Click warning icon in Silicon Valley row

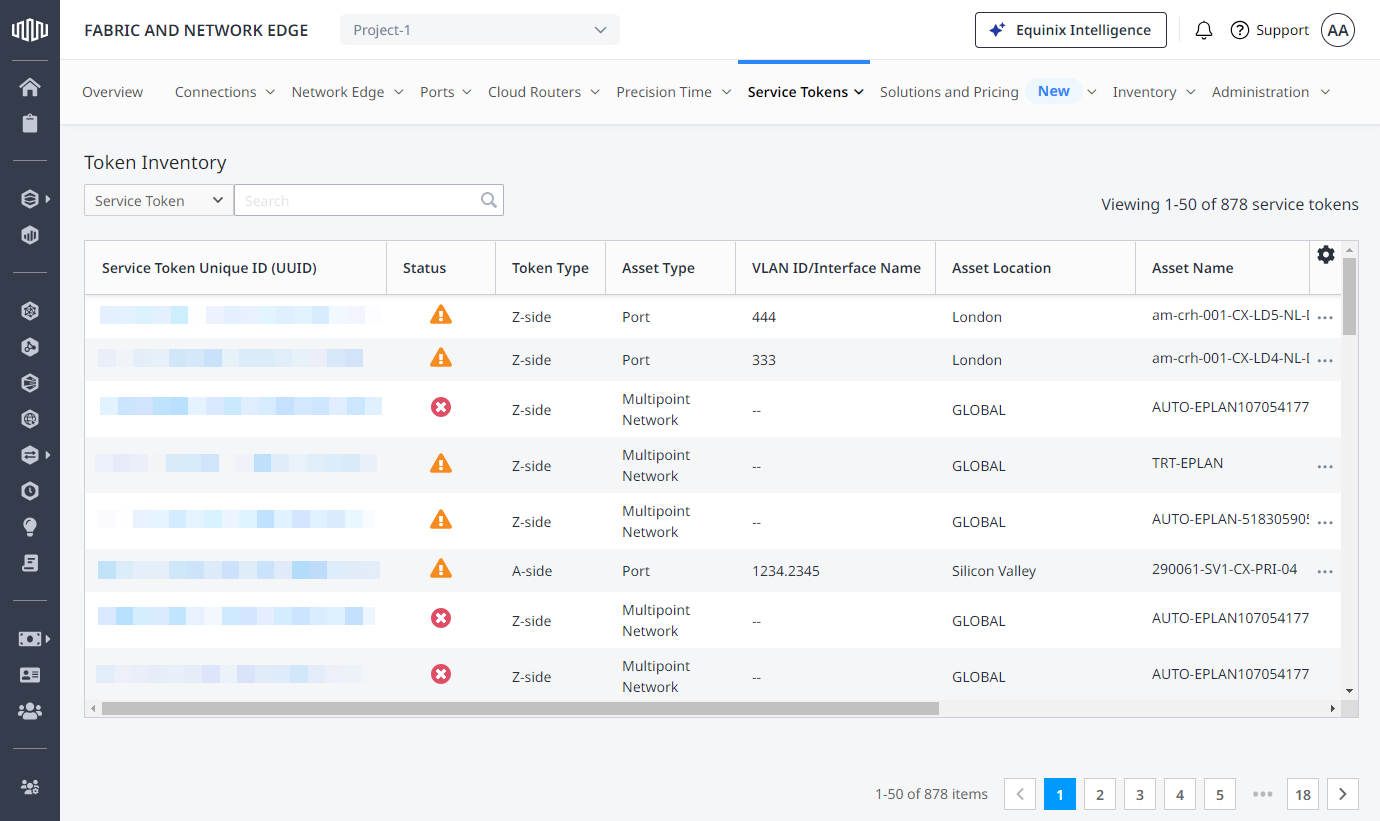click(x=441, y=569)
